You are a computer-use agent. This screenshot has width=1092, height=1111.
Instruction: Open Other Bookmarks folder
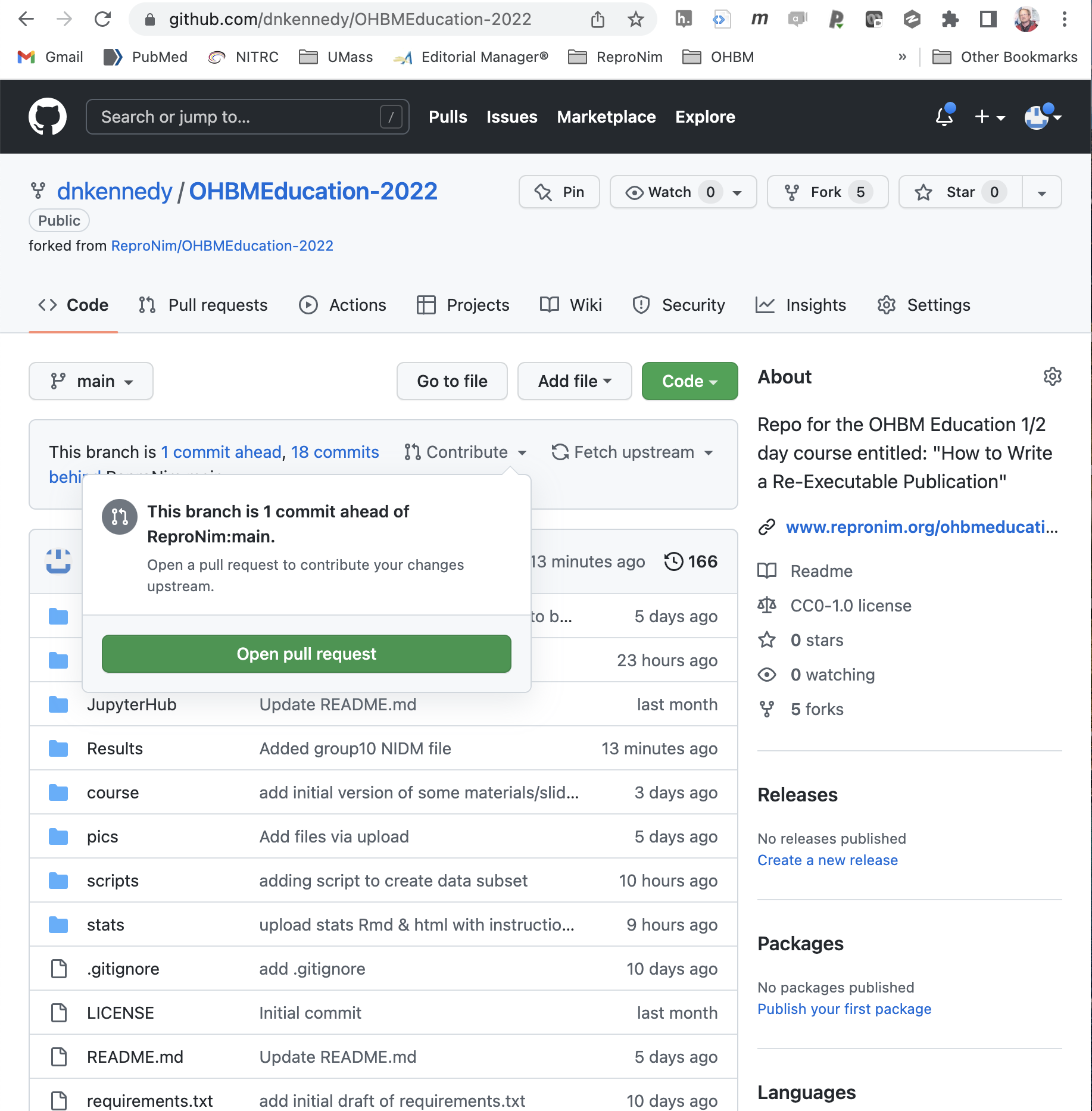point(1005,57)
